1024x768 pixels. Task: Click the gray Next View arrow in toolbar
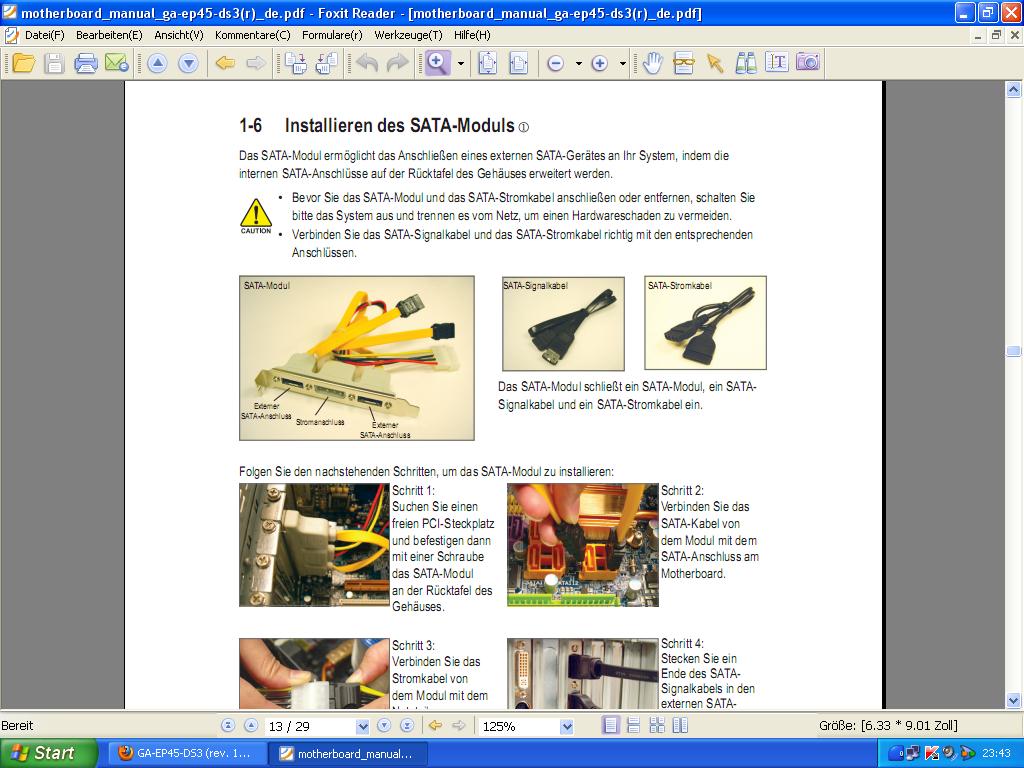pyautogui.click(x=256, y=63)
